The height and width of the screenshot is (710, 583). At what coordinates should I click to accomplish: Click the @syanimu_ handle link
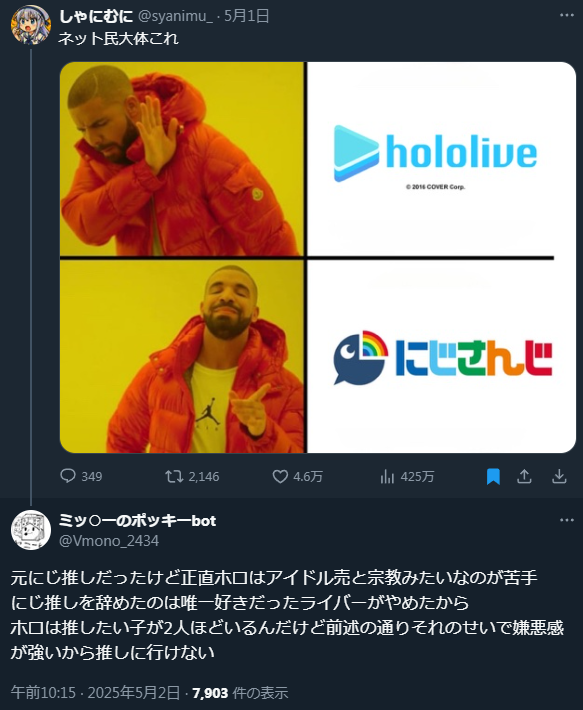[175, 16]
